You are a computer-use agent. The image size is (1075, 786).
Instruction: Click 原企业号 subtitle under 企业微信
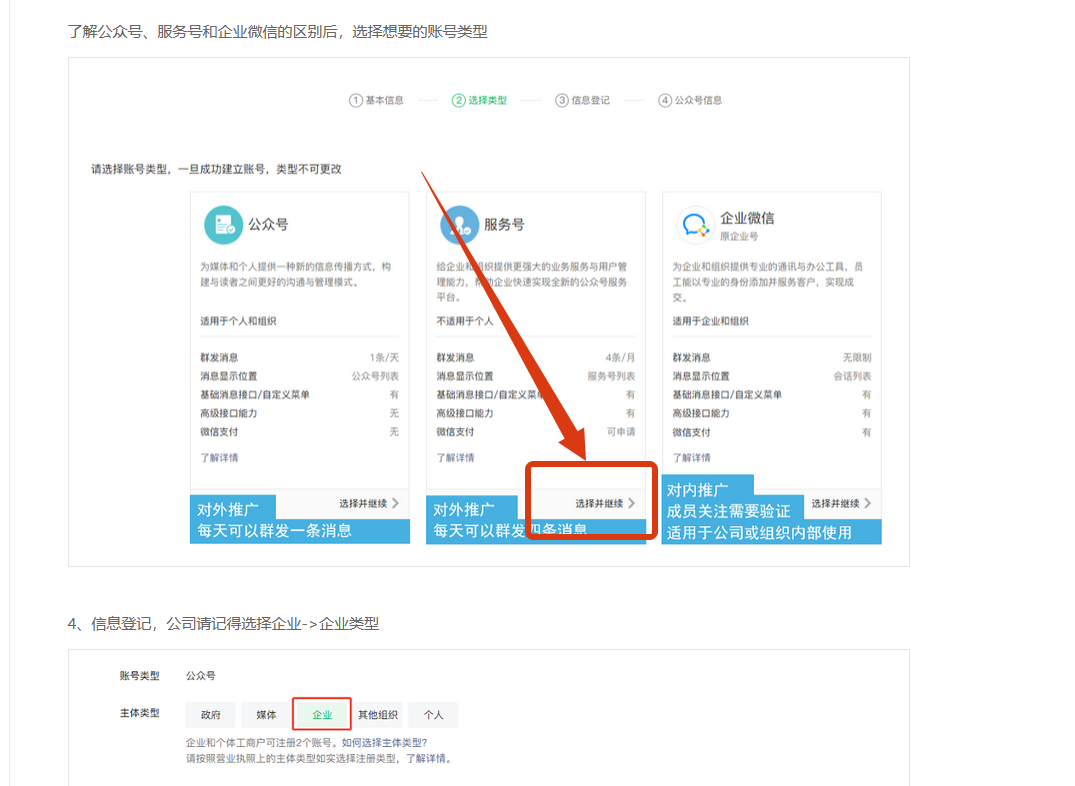coord(739,237)
